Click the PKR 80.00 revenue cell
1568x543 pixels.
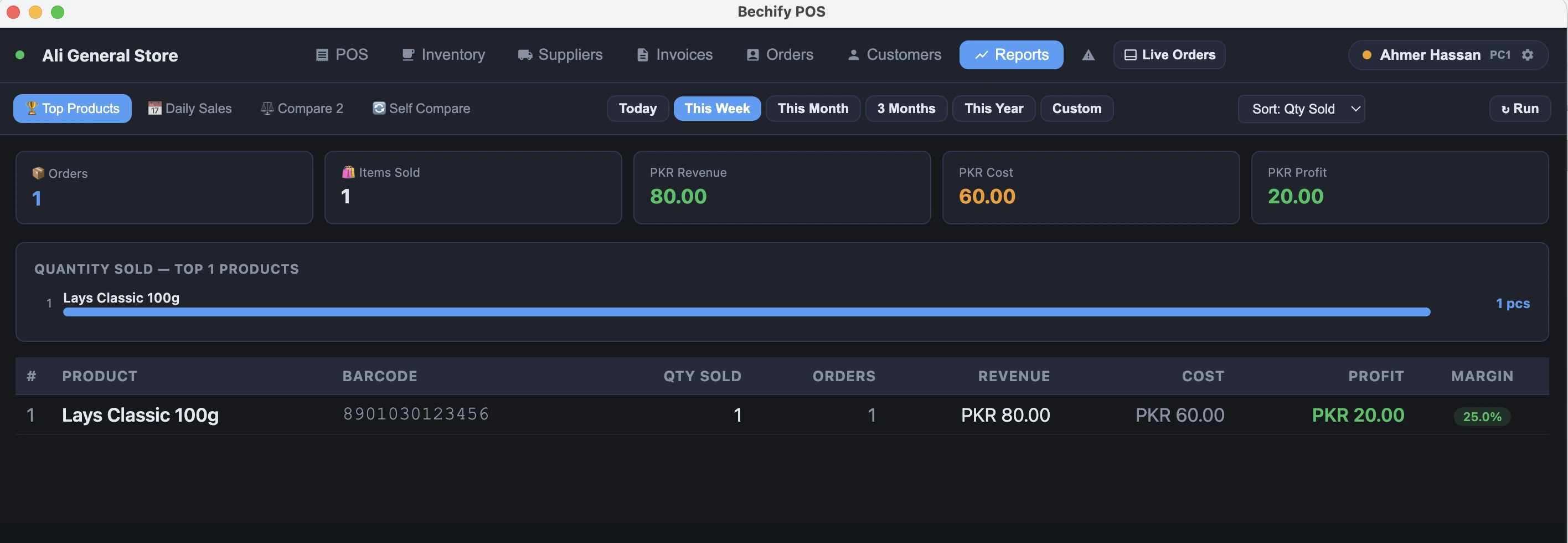pos(1005,415)
